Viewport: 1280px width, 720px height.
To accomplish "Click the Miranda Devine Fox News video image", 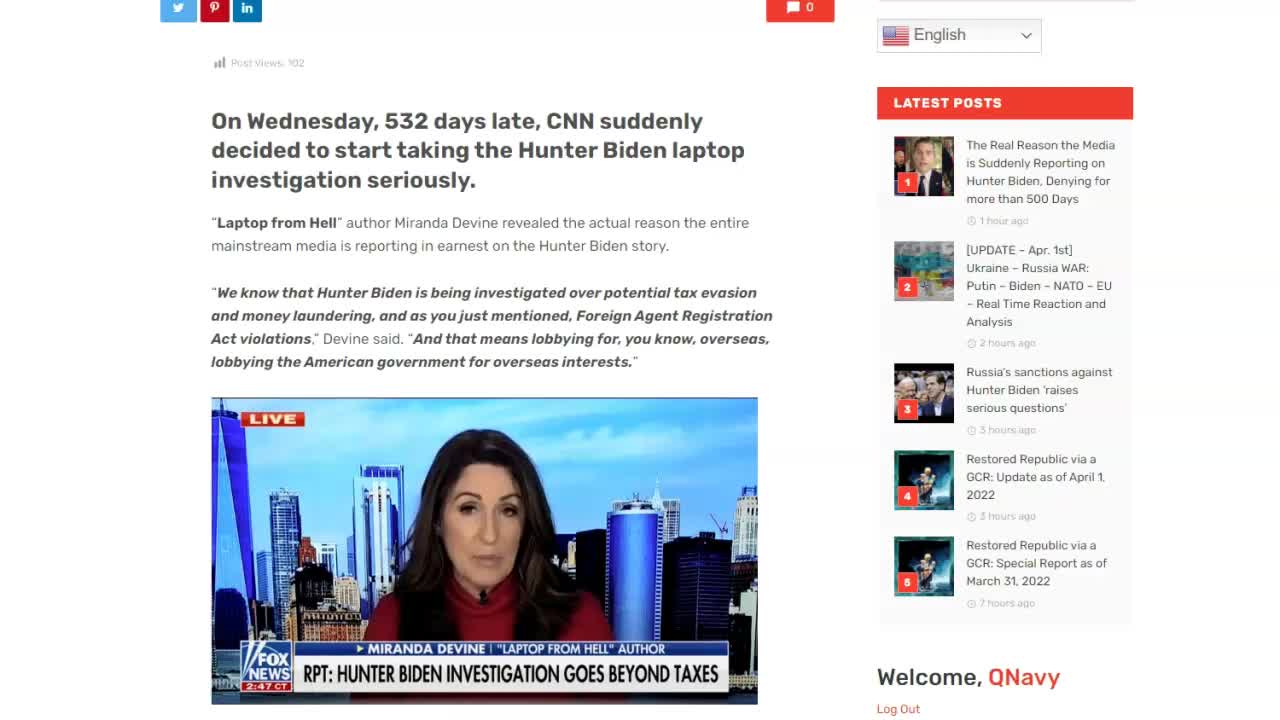I will click(484, 551).
